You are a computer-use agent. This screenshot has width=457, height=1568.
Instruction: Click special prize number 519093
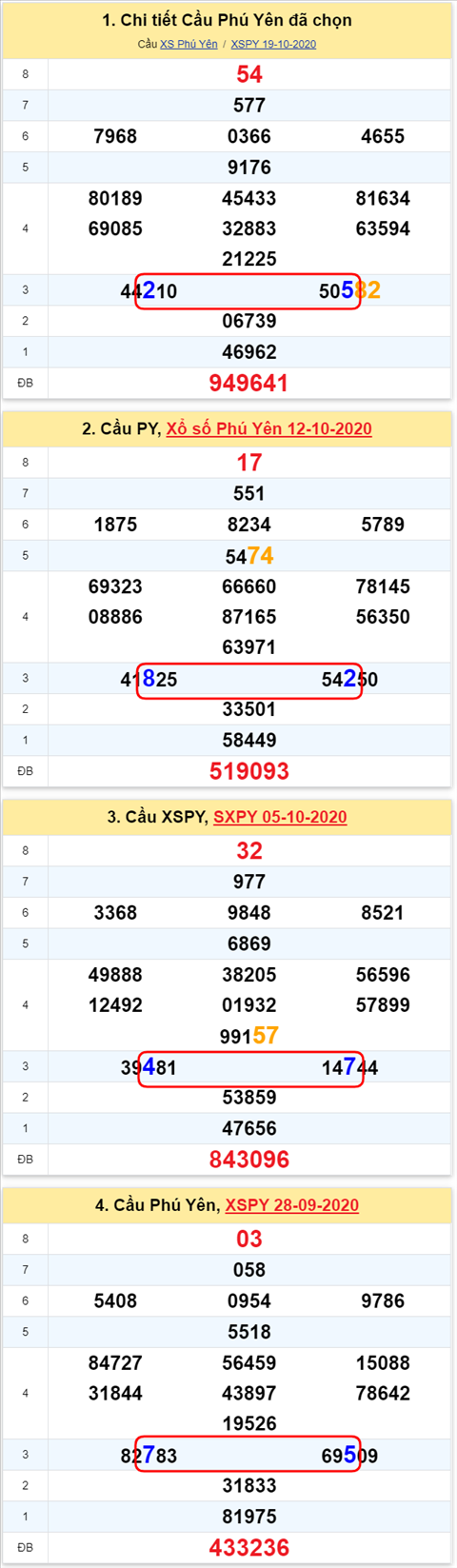pyautogui.click(x=248, y=771)
